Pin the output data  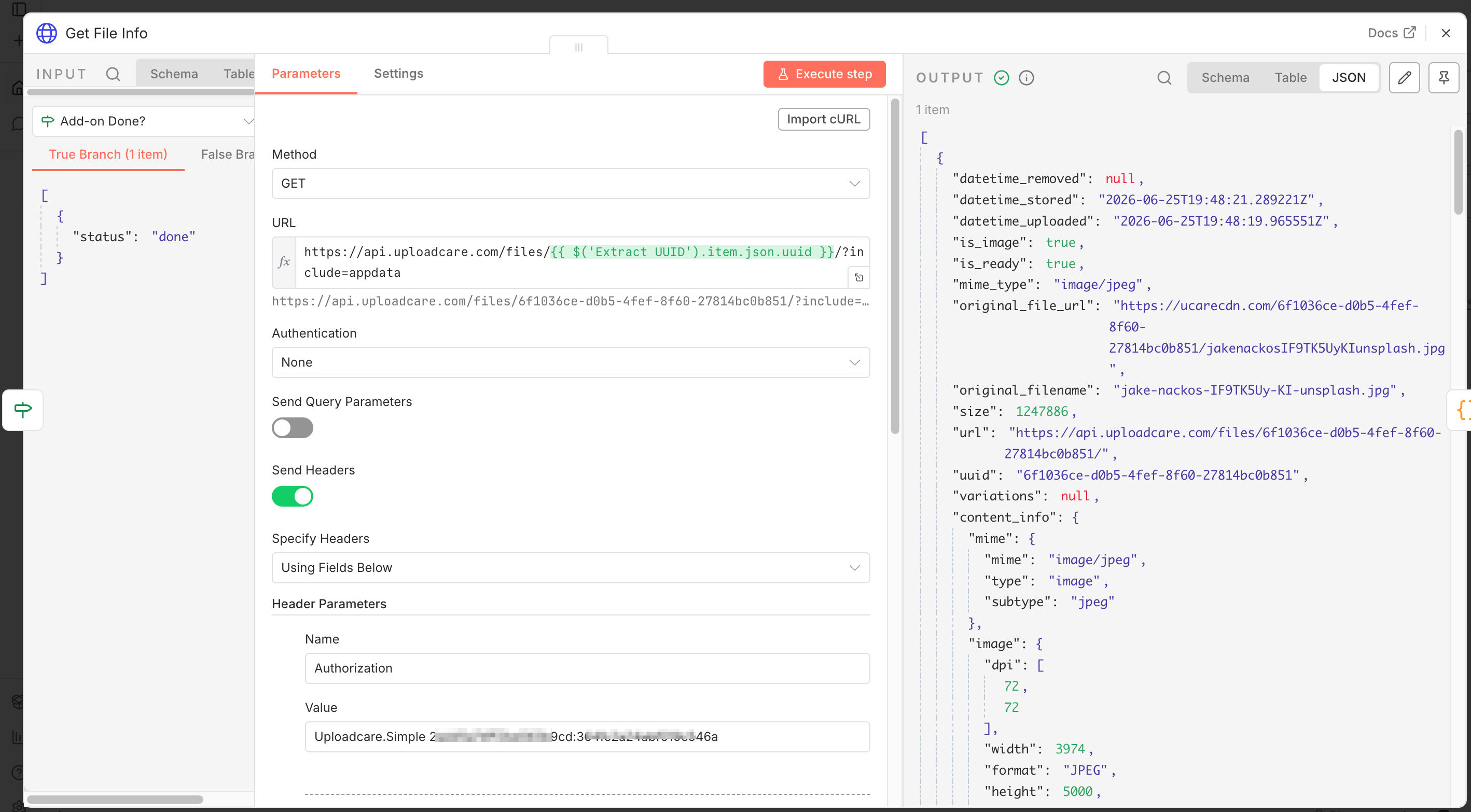[x=1443, y=78]
